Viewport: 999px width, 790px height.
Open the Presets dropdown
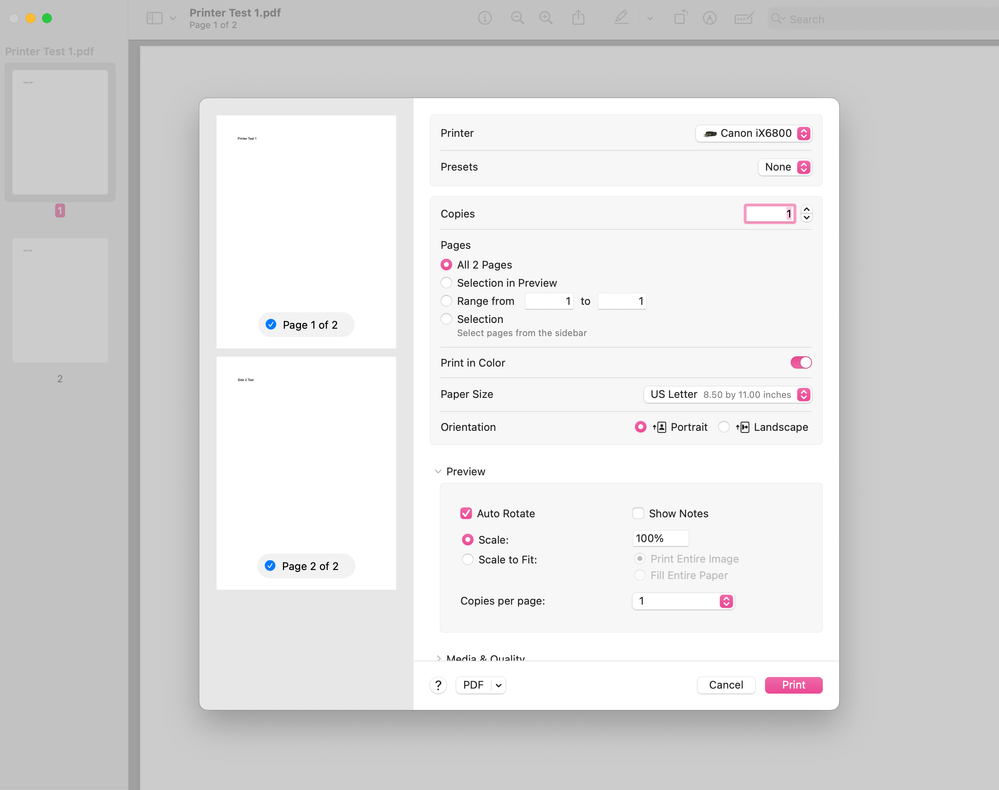coord(784,167)
